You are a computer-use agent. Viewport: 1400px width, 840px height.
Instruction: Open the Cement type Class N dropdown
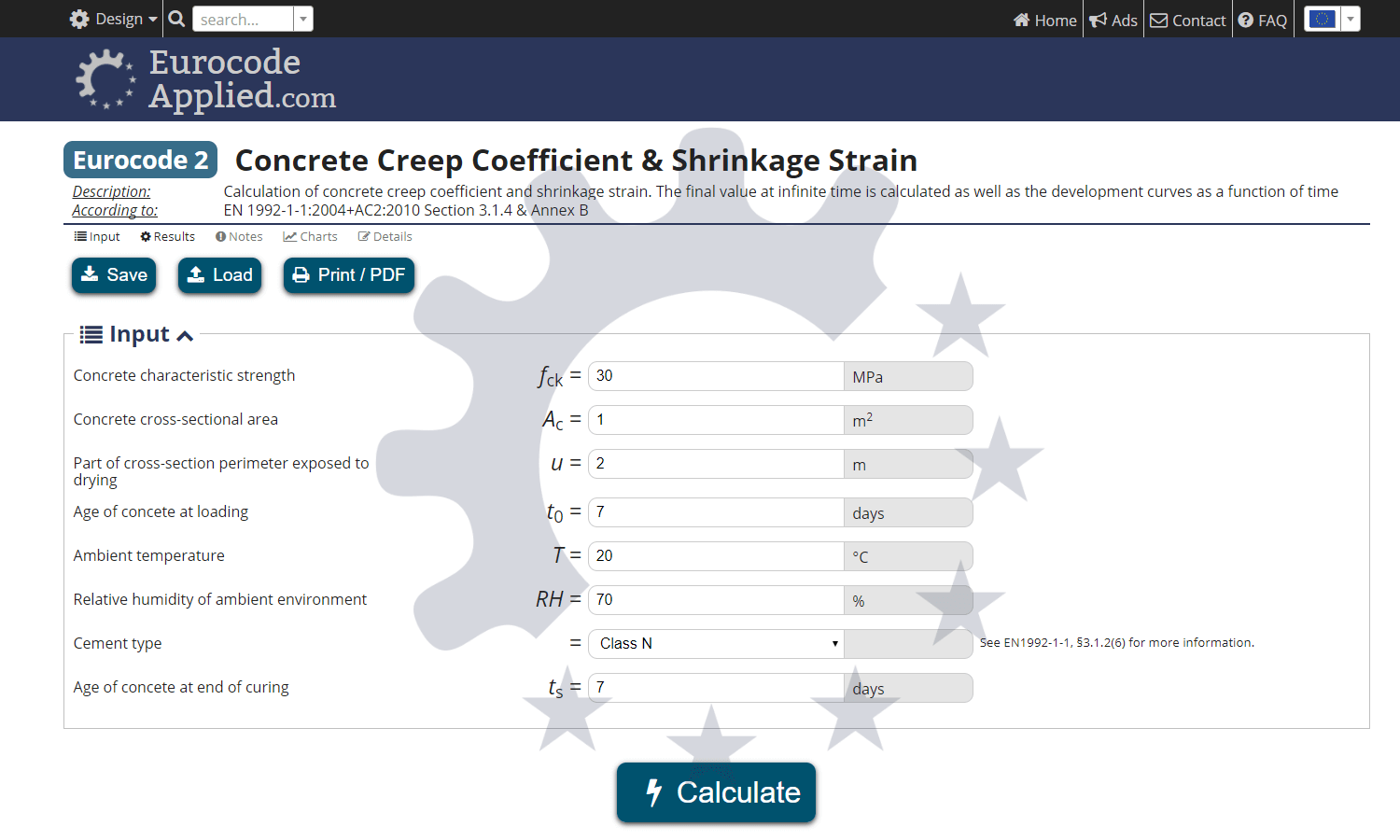tap(716, 644)
